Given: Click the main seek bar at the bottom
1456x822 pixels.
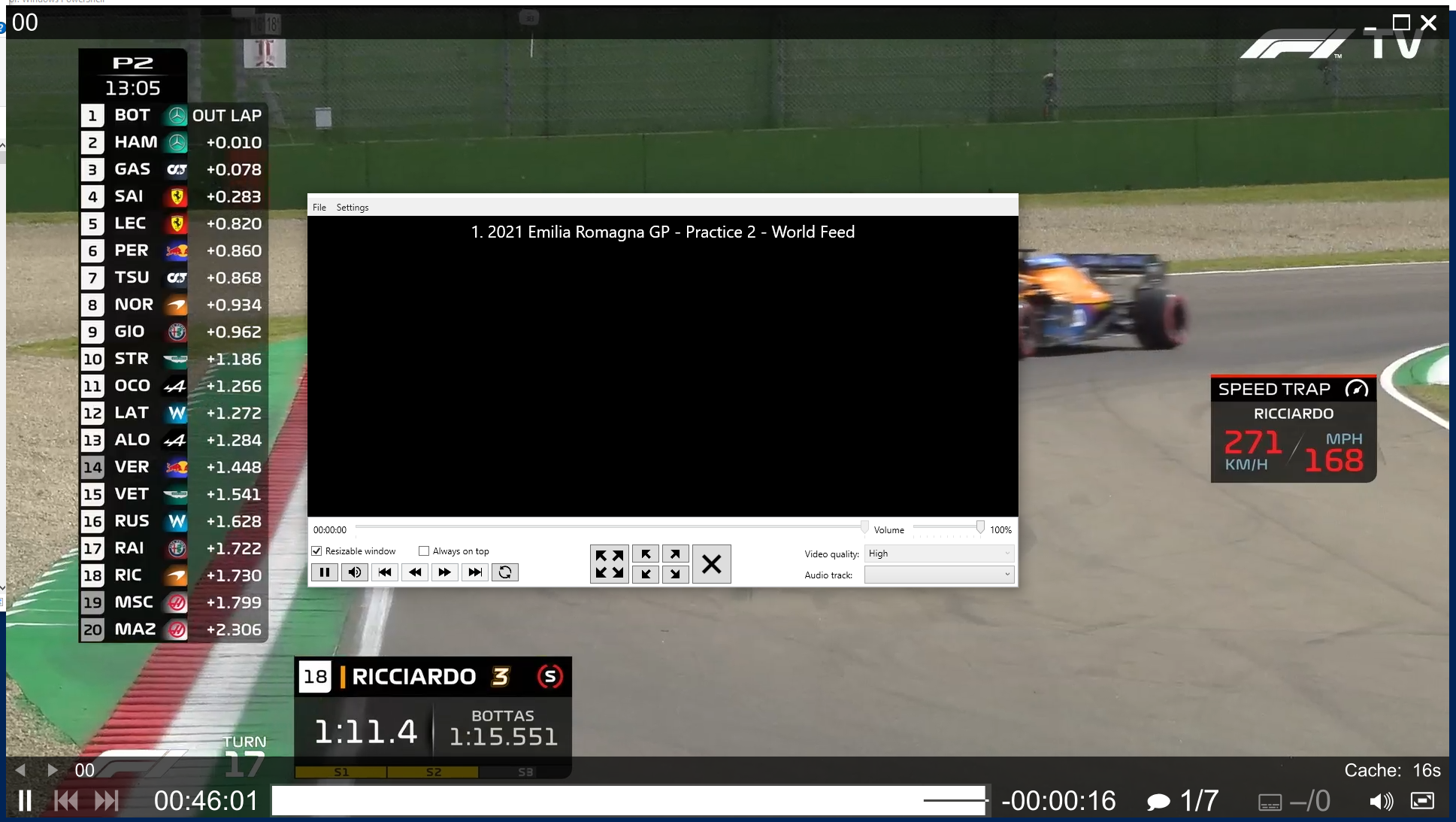Looking at the screenshot, I should point(628,801).
